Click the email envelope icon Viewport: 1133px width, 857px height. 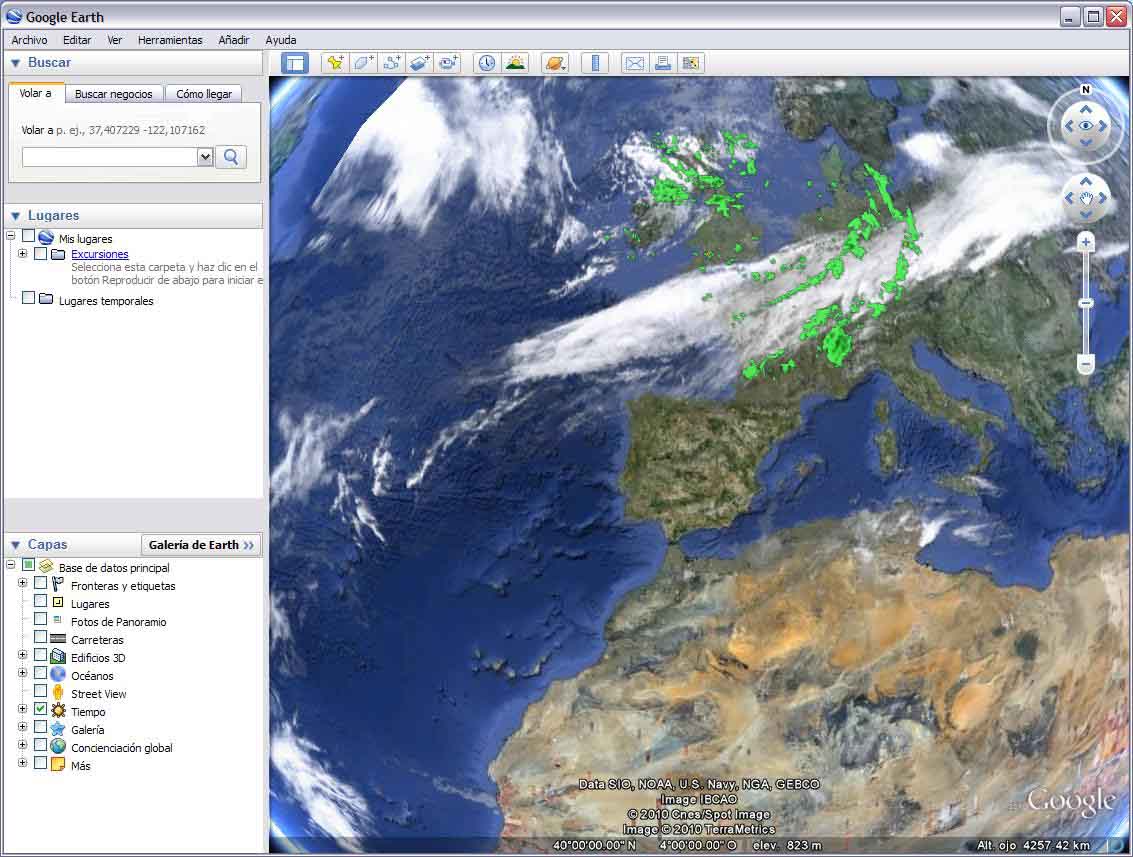[634, 63]
